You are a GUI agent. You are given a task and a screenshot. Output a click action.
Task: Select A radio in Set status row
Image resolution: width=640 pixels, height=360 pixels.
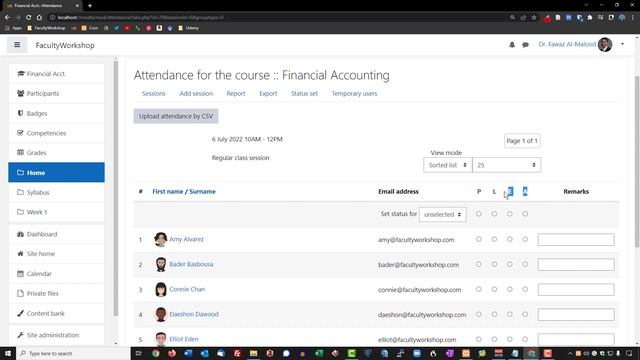[x=525, y=214]
